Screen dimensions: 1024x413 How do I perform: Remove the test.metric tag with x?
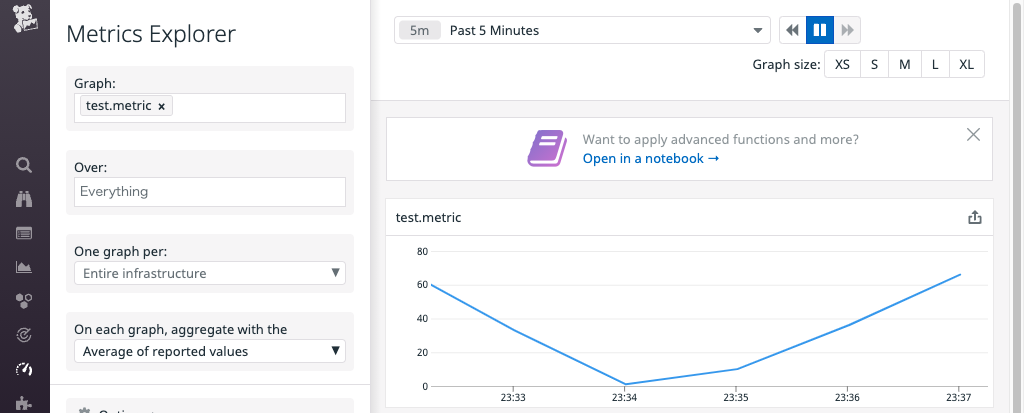161,107
